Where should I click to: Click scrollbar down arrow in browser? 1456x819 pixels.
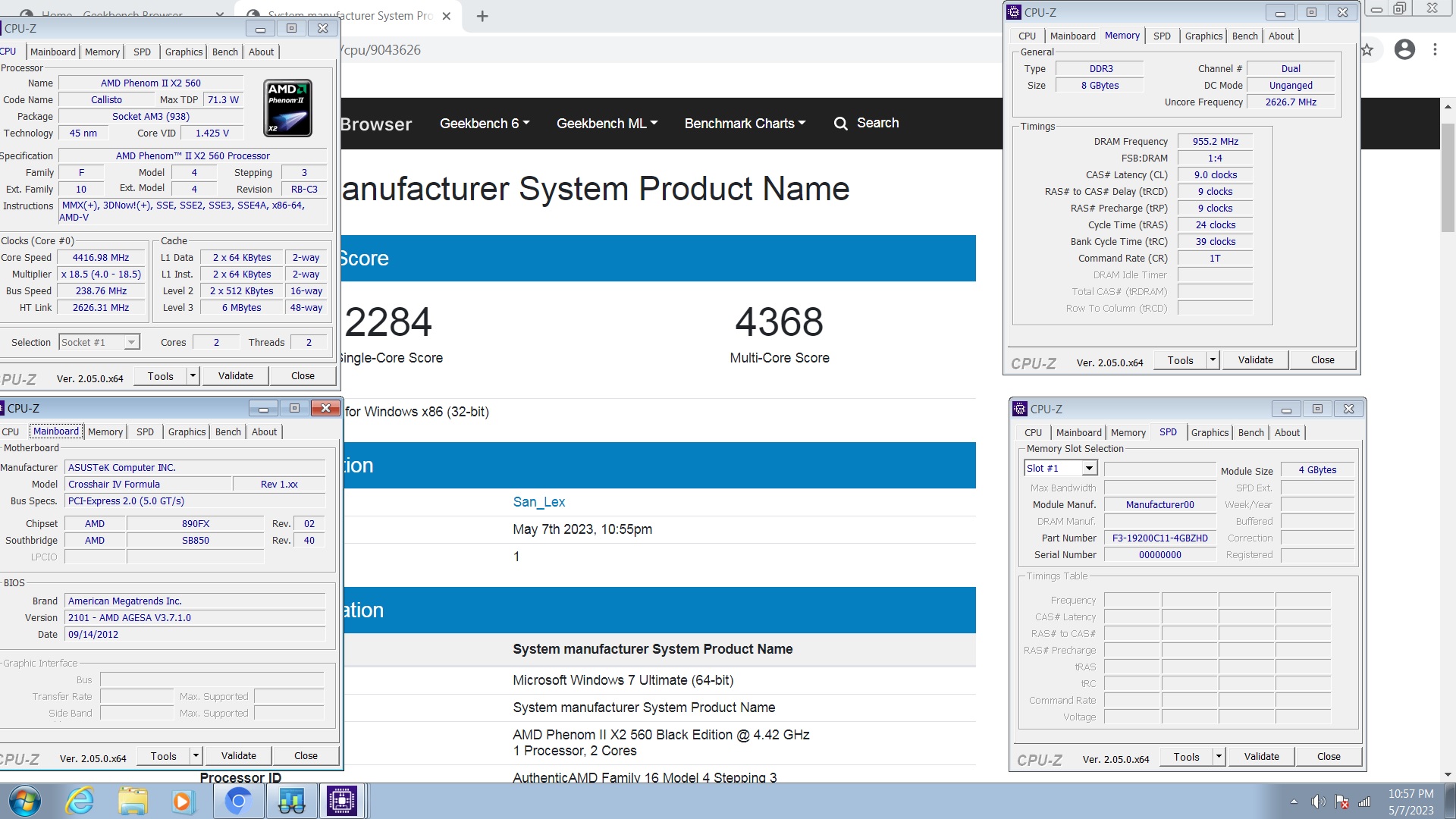coord(1448,774)
